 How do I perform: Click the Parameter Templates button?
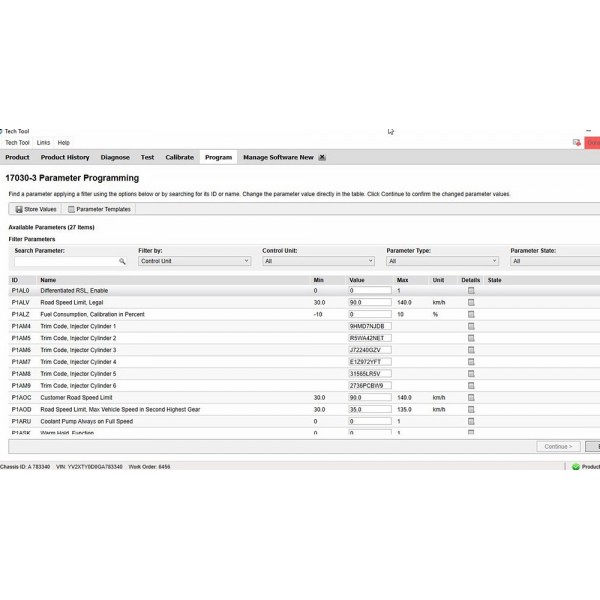[99, 209]
